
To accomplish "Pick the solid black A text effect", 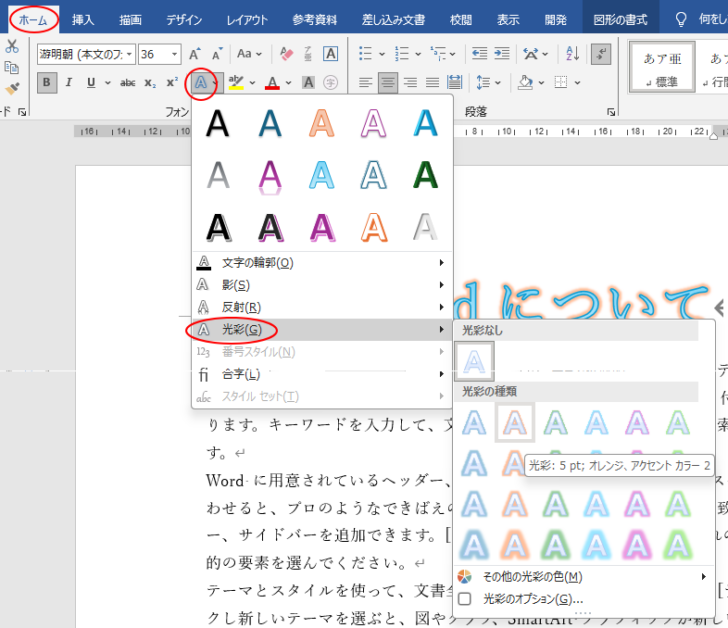I will tap(217, 124).
